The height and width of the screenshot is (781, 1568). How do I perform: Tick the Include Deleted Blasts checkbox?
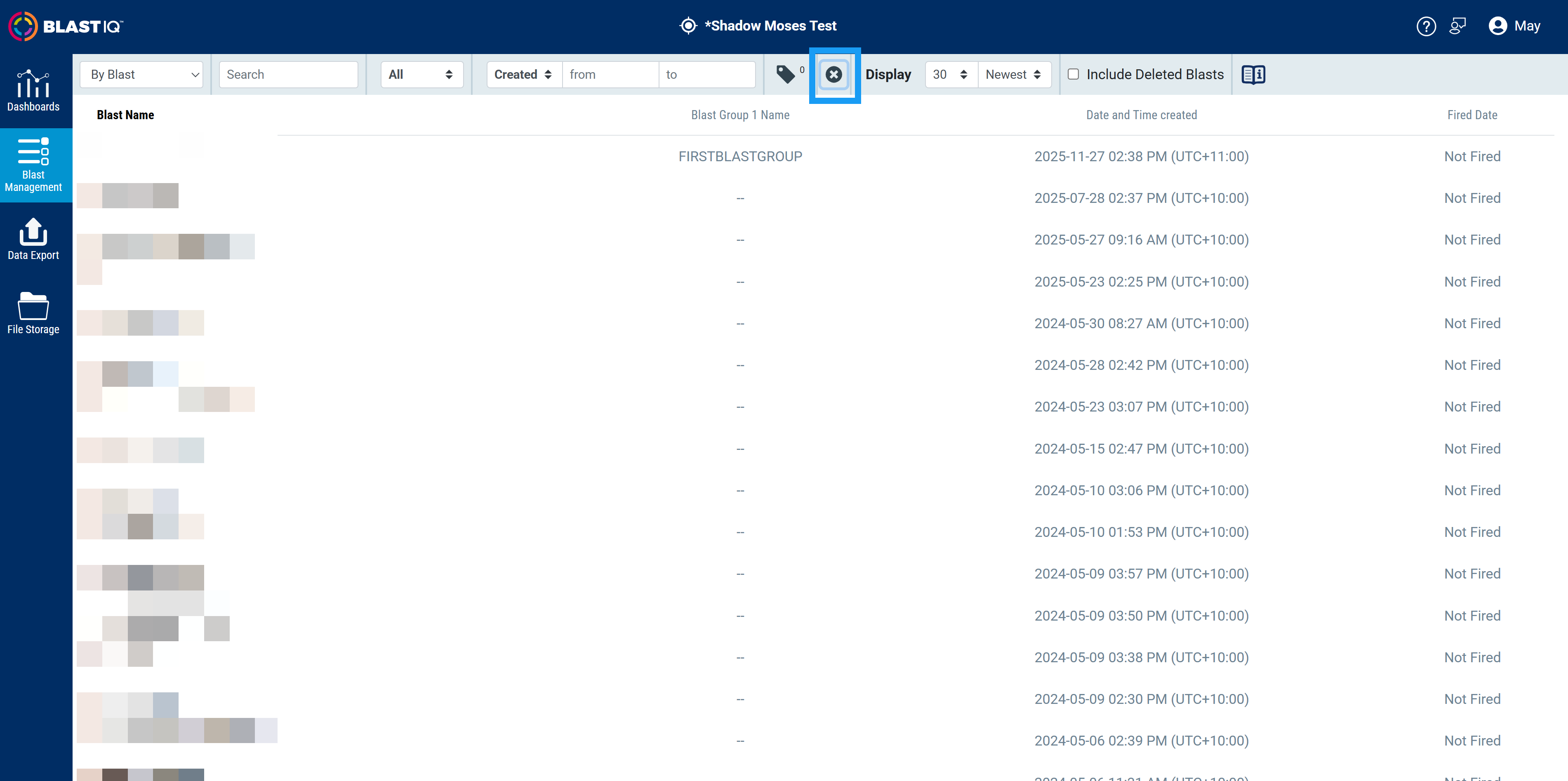(x=1073, y=74)
